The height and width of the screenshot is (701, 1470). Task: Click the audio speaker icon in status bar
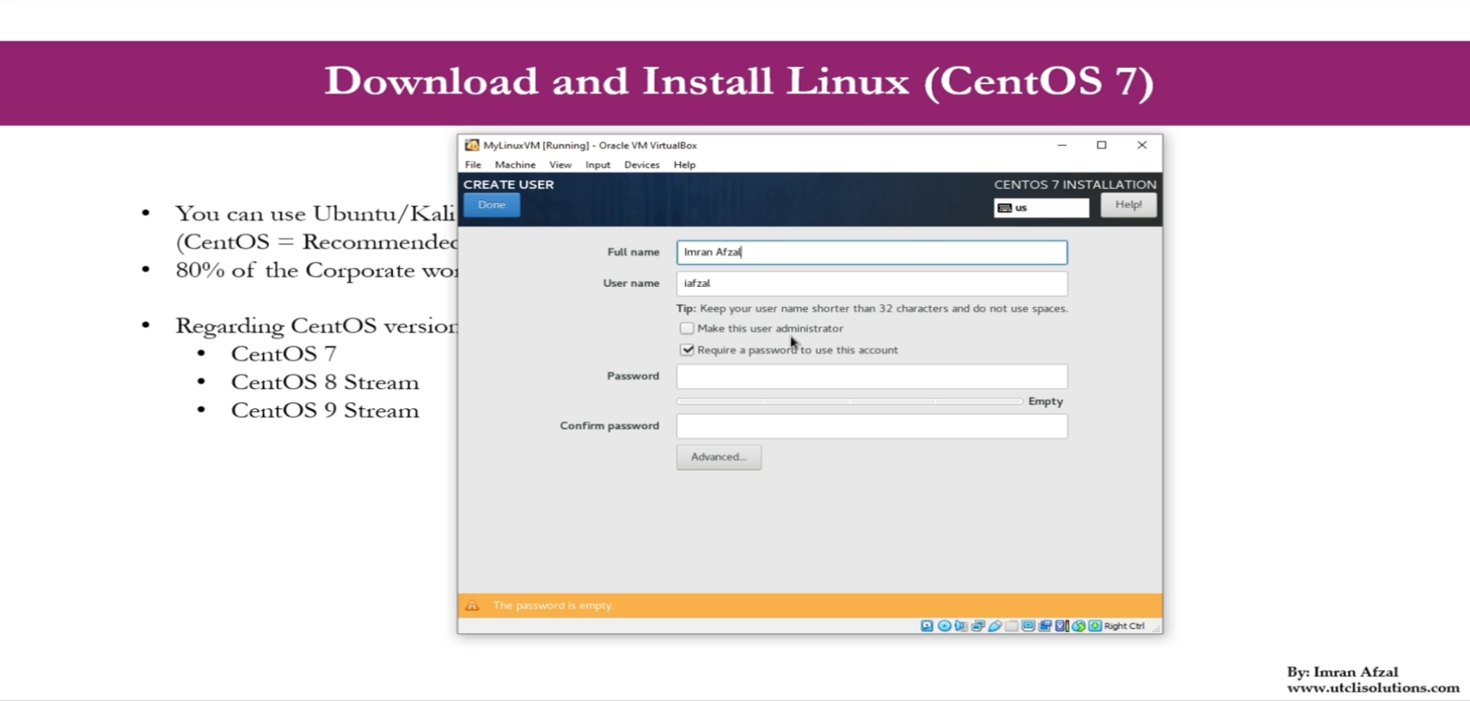961,626
